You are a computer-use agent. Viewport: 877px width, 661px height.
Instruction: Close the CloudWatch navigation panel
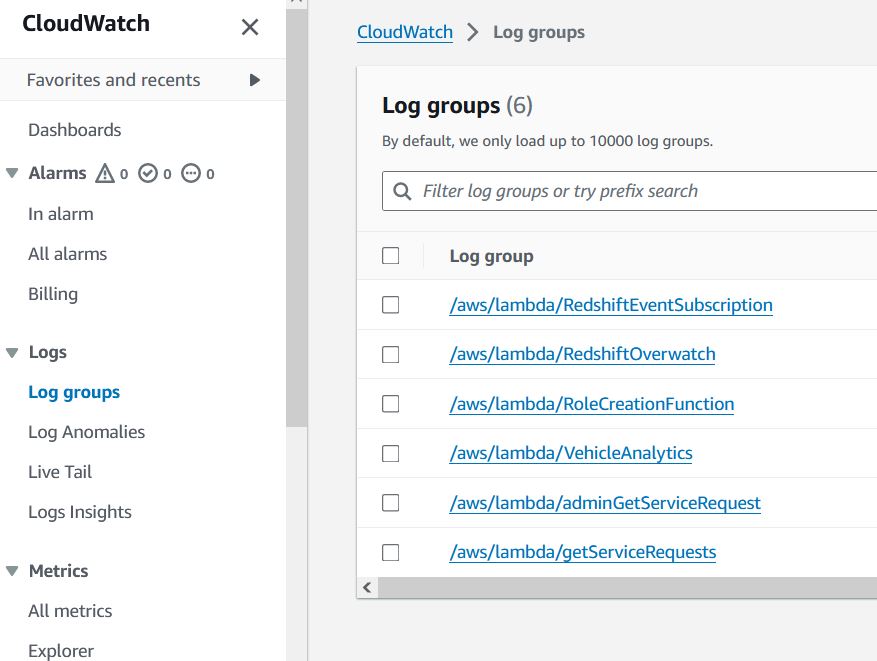(x=249, y=27)
